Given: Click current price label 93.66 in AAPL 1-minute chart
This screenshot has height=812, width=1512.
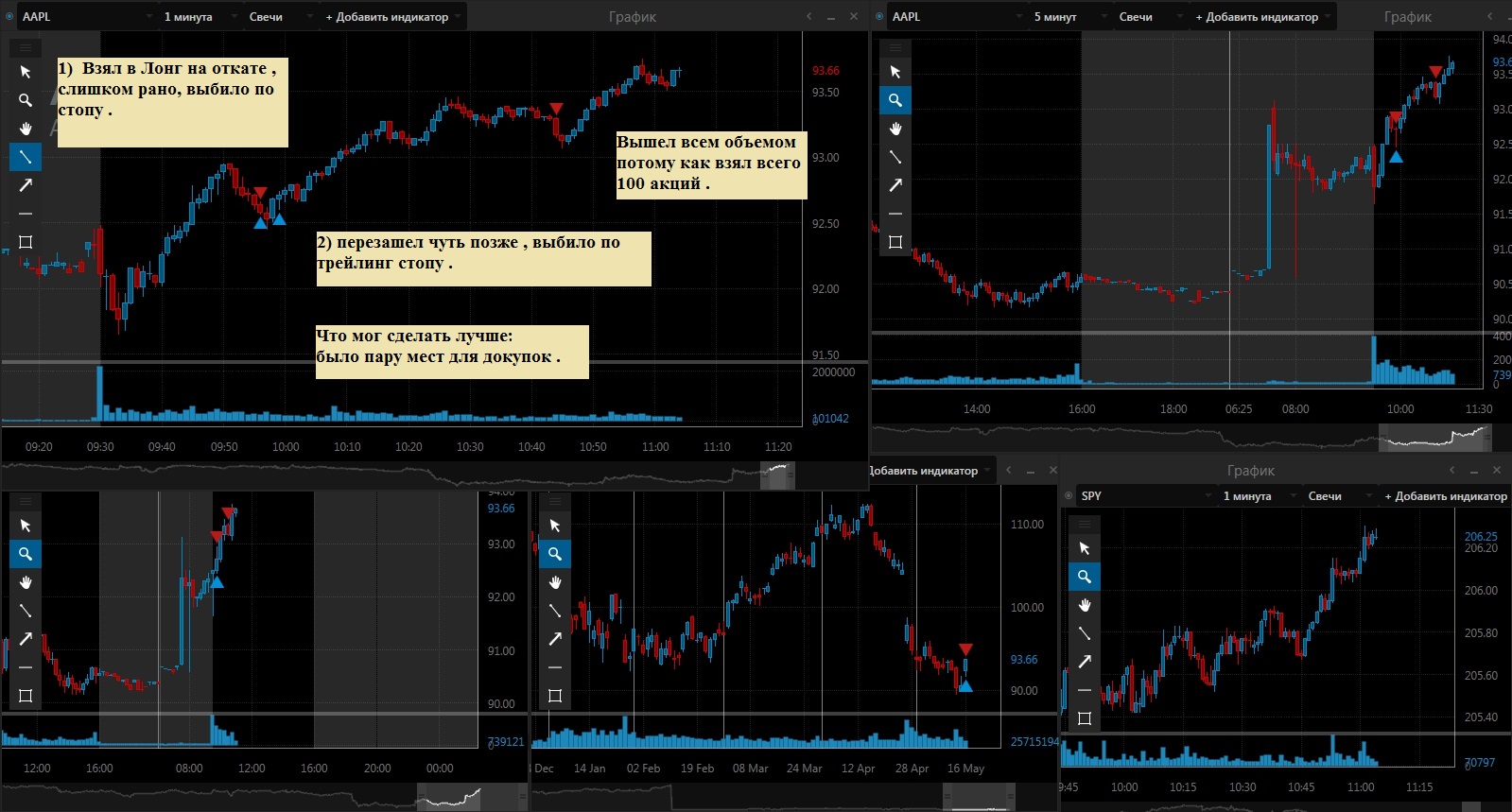Looking at the screenshot, I should (x=826, y=71).
